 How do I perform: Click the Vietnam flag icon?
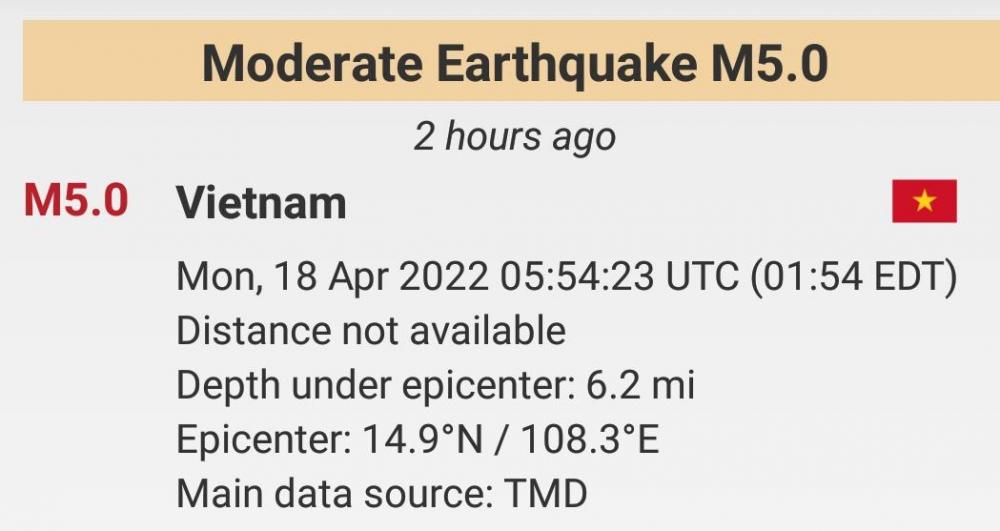(x=924, y=201)
